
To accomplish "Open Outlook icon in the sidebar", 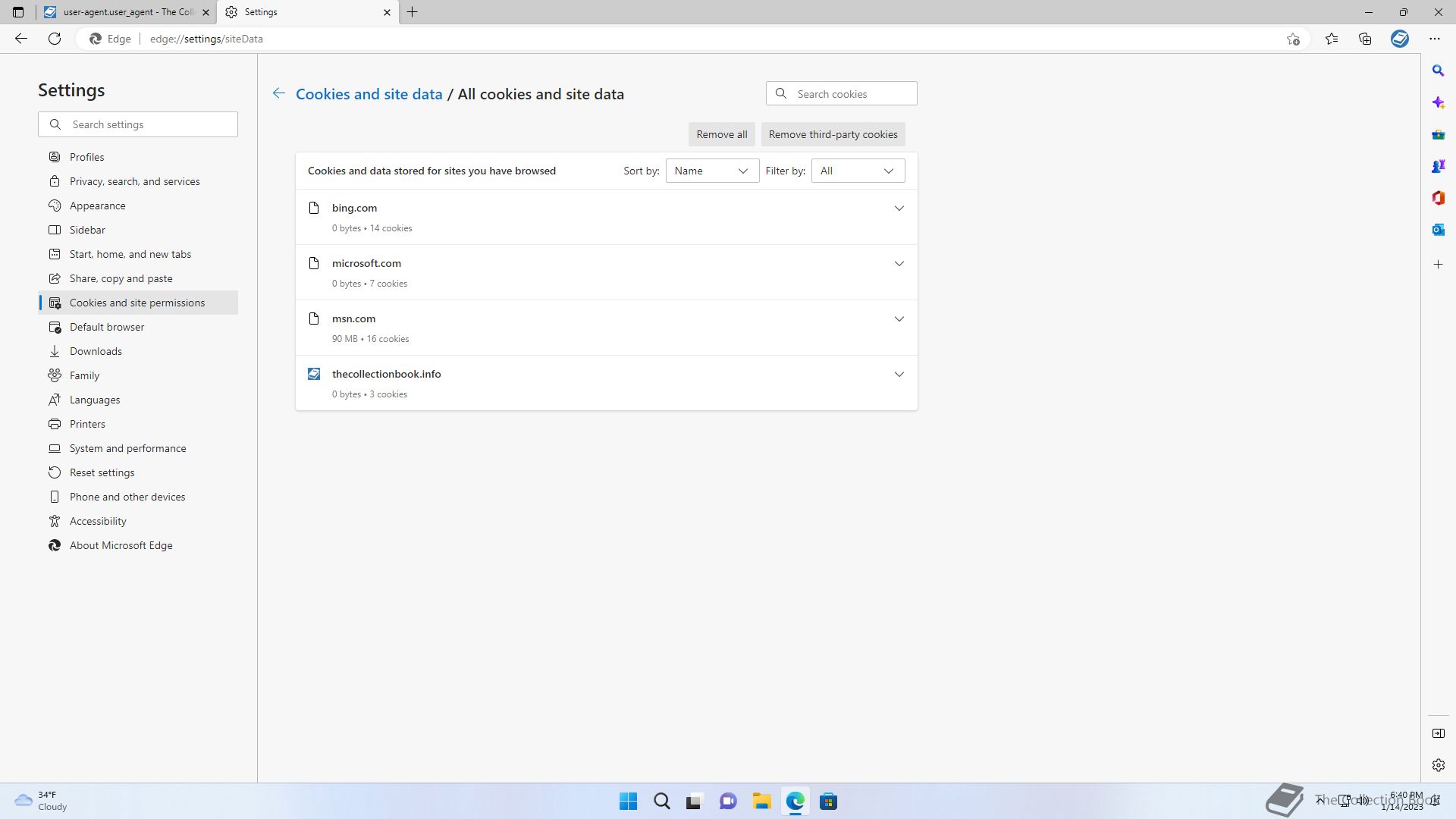I will (1438, 230).
